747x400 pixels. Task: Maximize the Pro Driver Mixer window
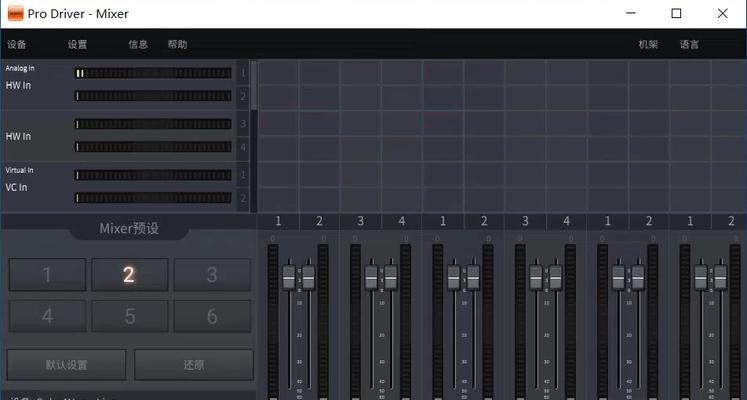(676, 14)
